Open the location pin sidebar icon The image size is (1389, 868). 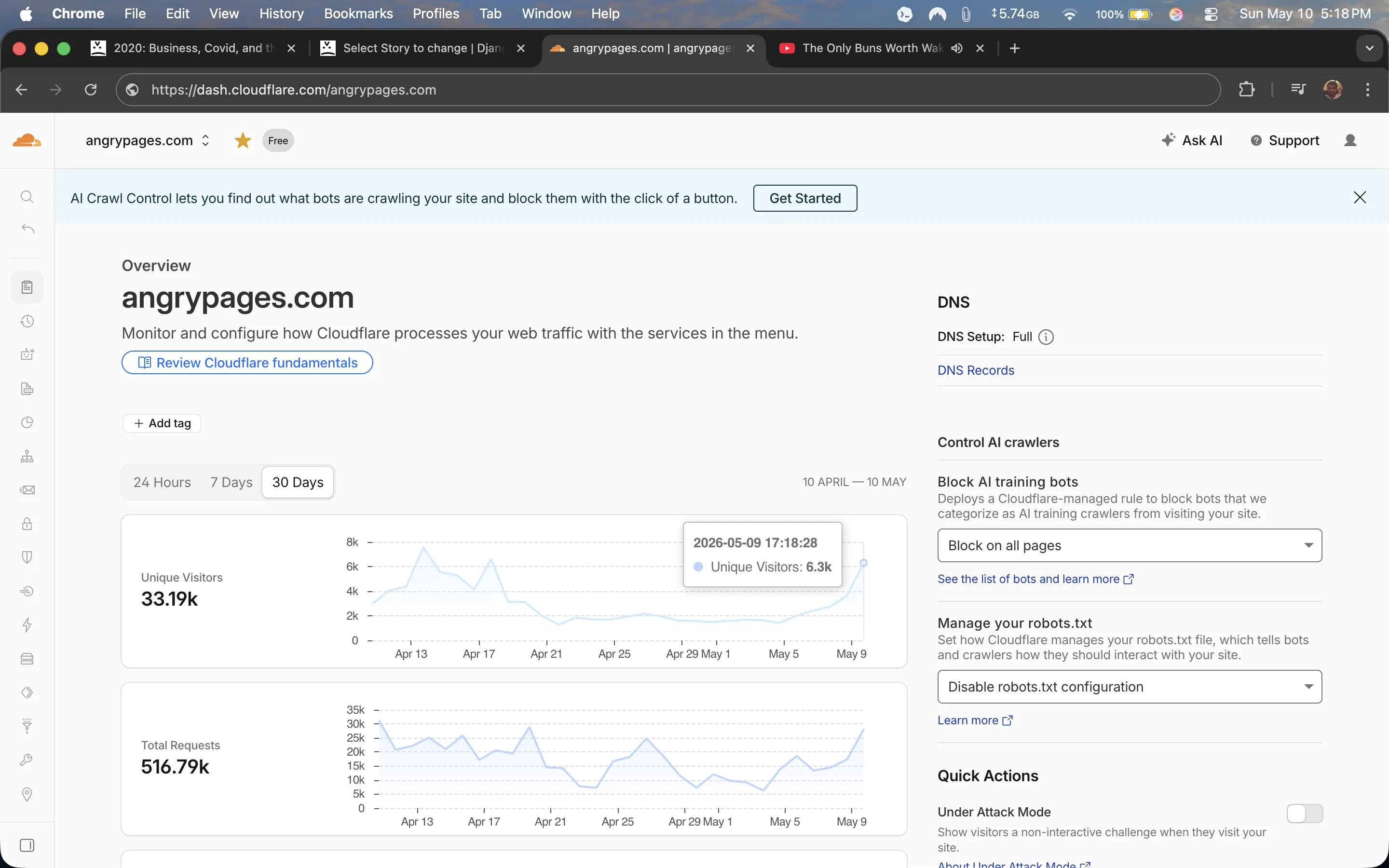coord(27,794)
